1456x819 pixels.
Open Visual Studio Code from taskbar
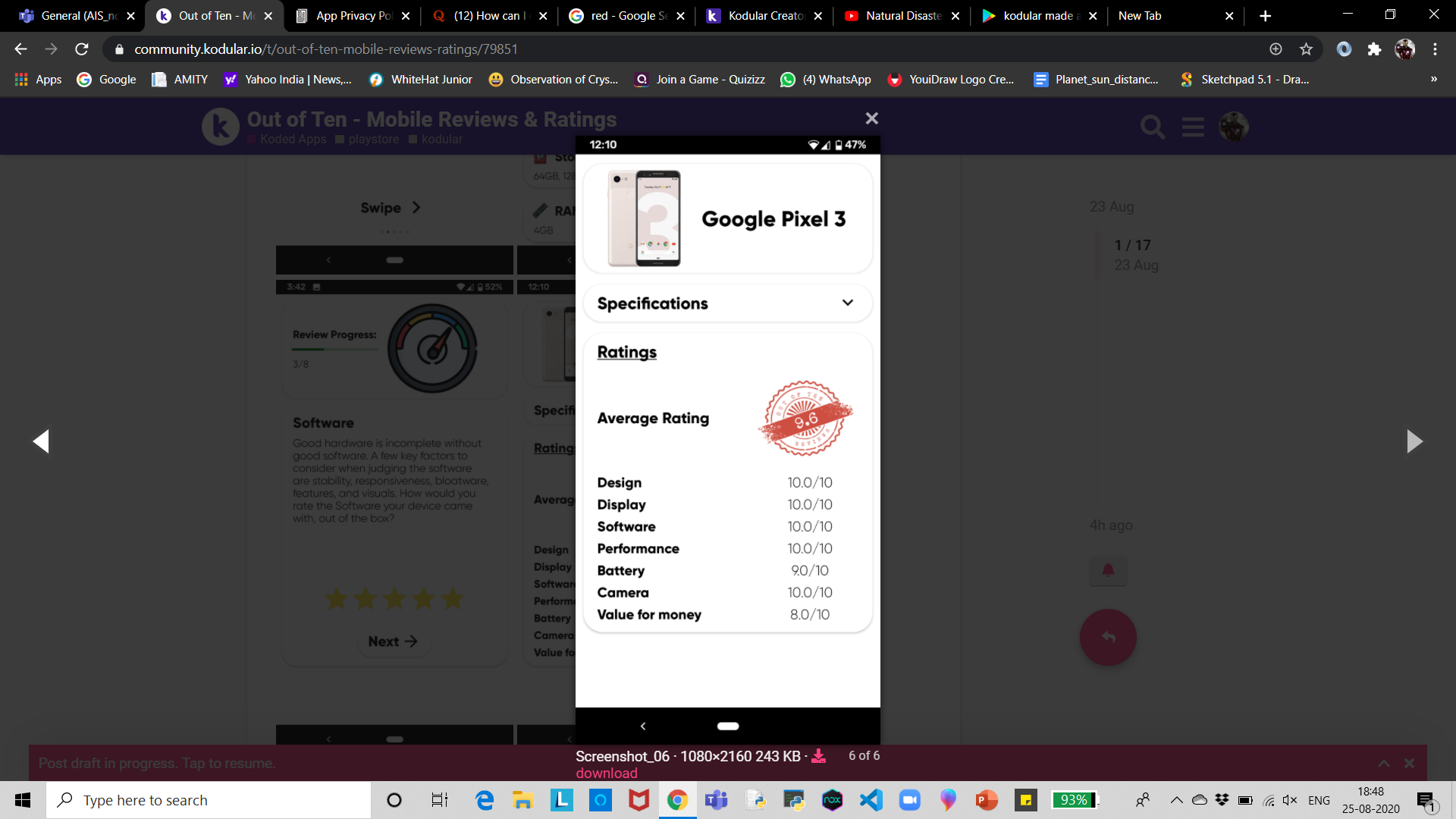pos(871,800)
